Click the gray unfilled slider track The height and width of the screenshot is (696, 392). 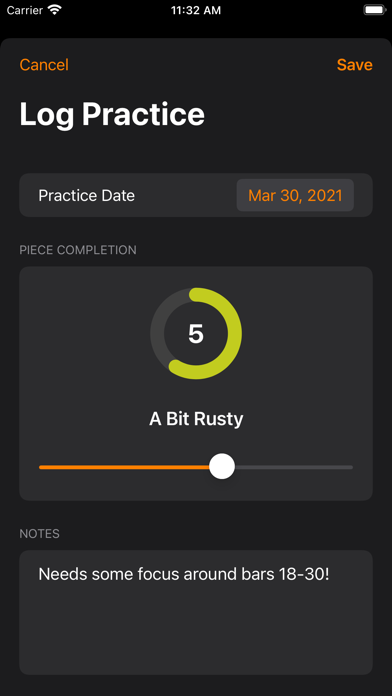(293, 467)
